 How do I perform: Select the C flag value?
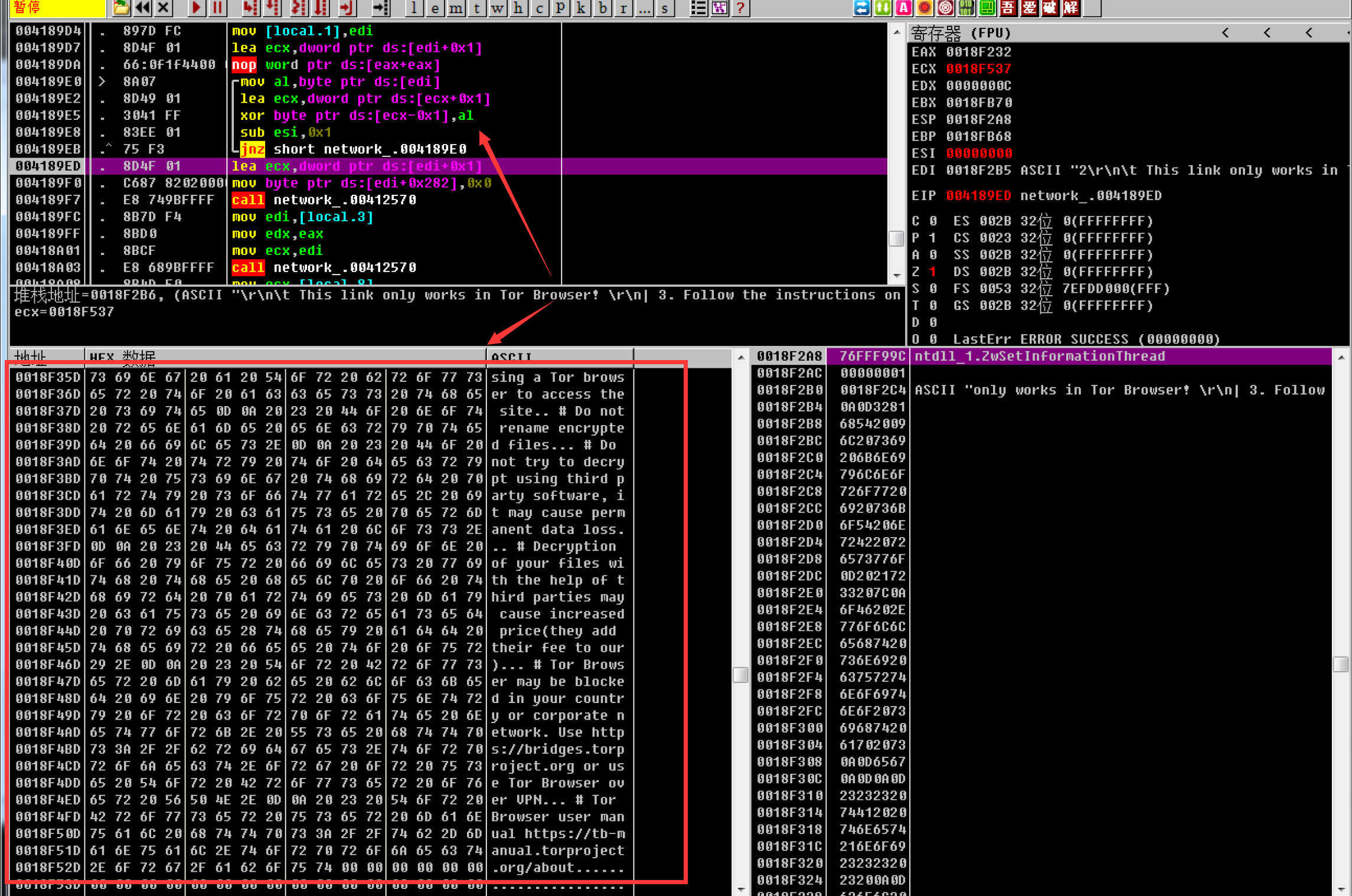coord(932,221)
